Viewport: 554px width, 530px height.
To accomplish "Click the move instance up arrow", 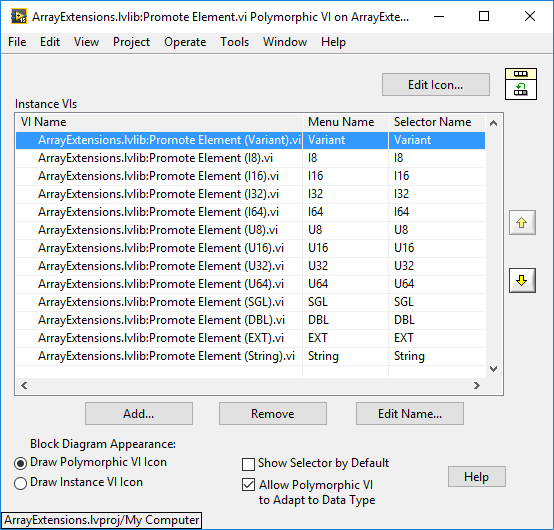I will click(x=522, y=223).
